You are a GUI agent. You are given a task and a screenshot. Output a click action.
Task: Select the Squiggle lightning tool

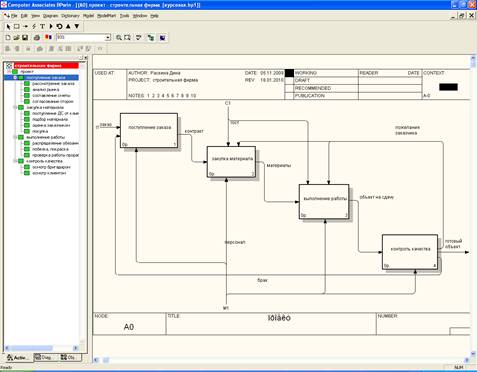coord(34,26)
